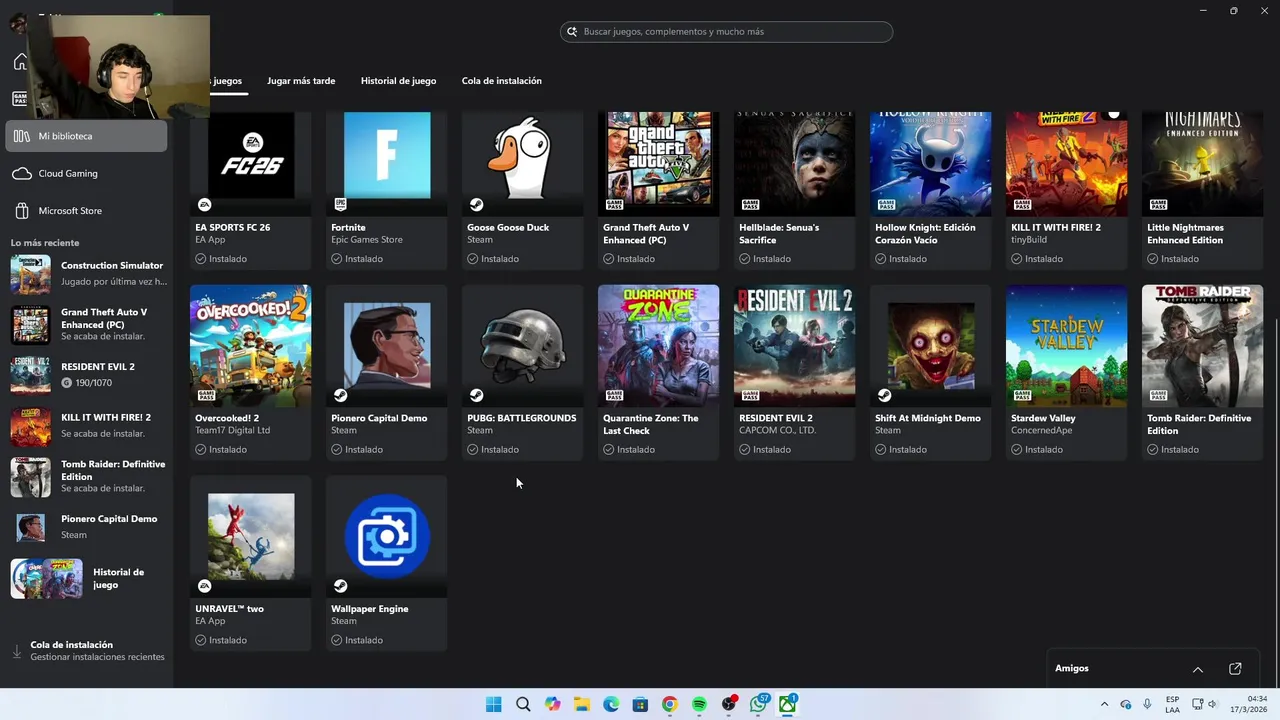Open the Overcooked! 2 game card
This screenshot has width=1280, height=720.
click(251, 372)
